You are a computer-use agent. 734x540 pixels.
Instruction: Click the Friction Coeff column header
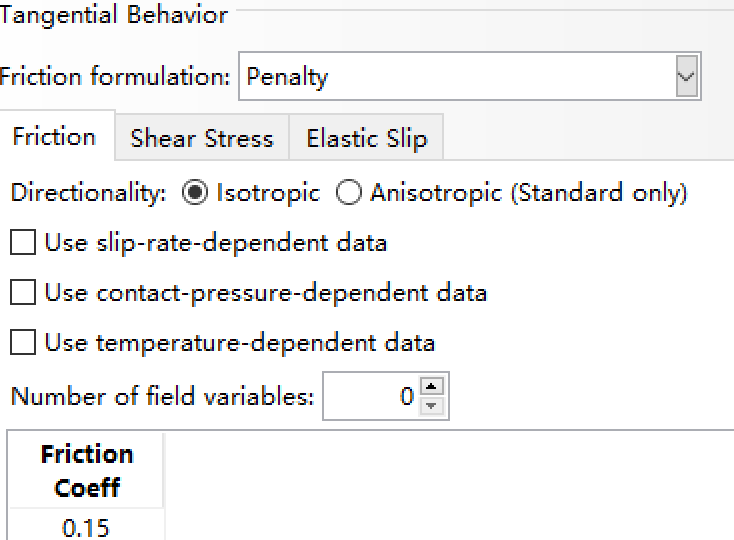(x=86, y=470)
